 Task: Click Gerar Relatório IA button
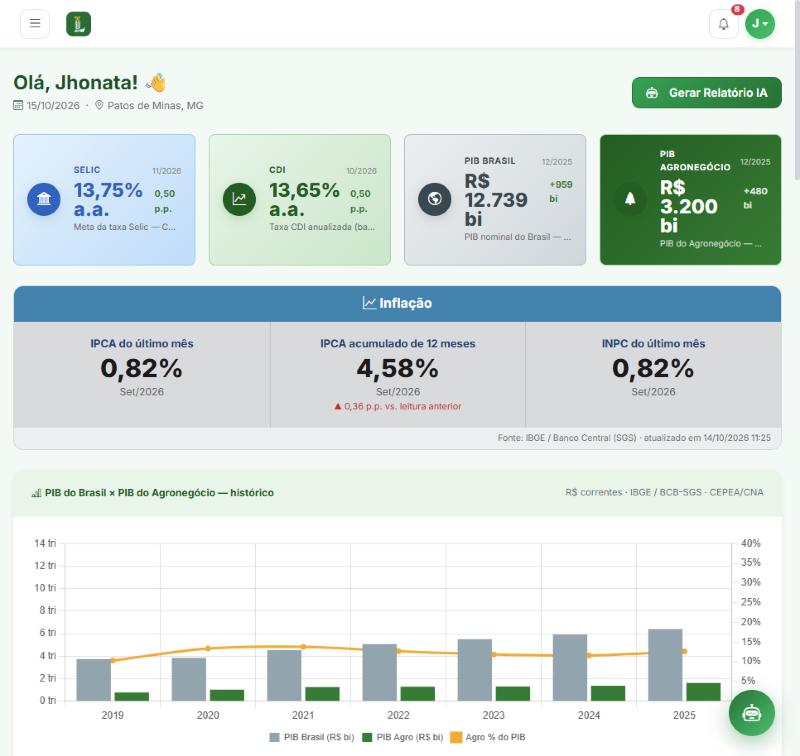pyautogui.click(x=707, y=92)
